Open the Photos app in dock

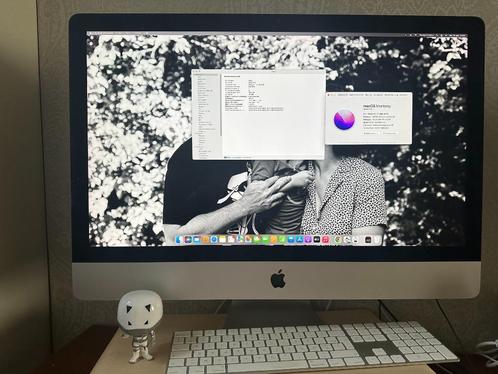coord(248,239)
